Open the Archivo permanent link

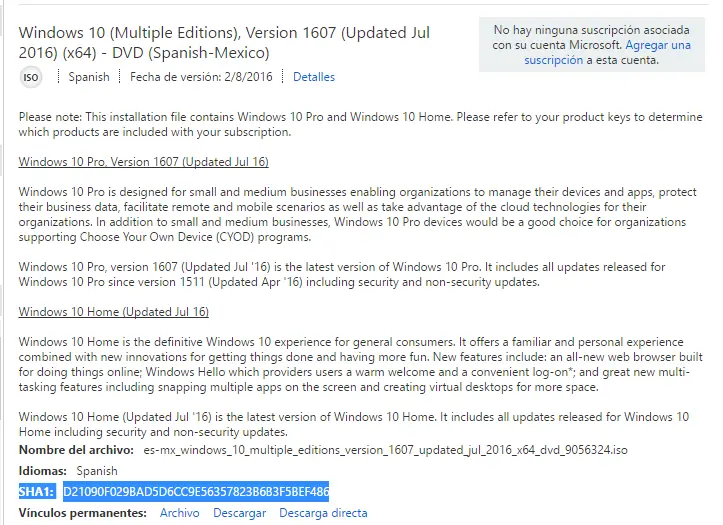click(x=179, y=513)
